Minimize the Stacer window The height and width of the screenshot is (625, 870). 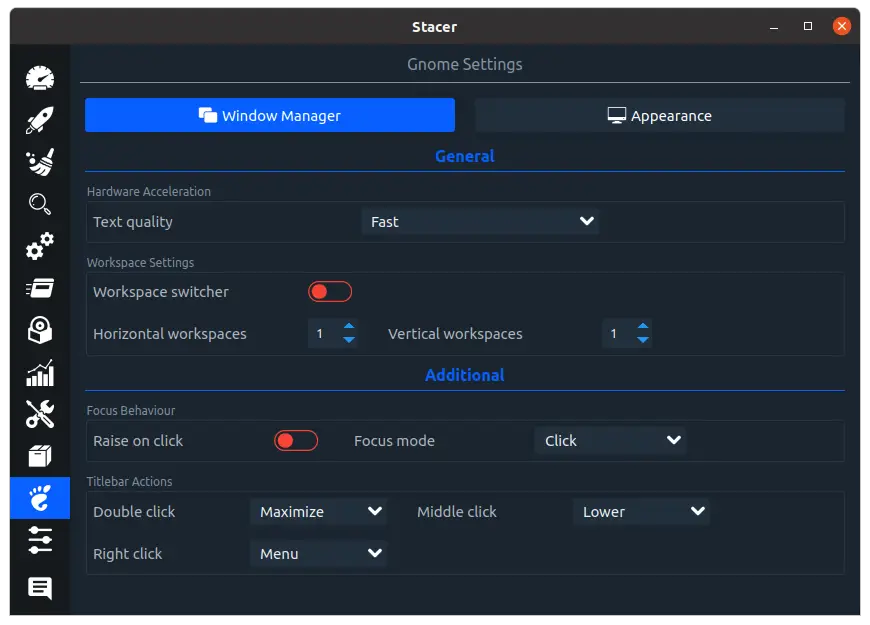click(773, 27)
